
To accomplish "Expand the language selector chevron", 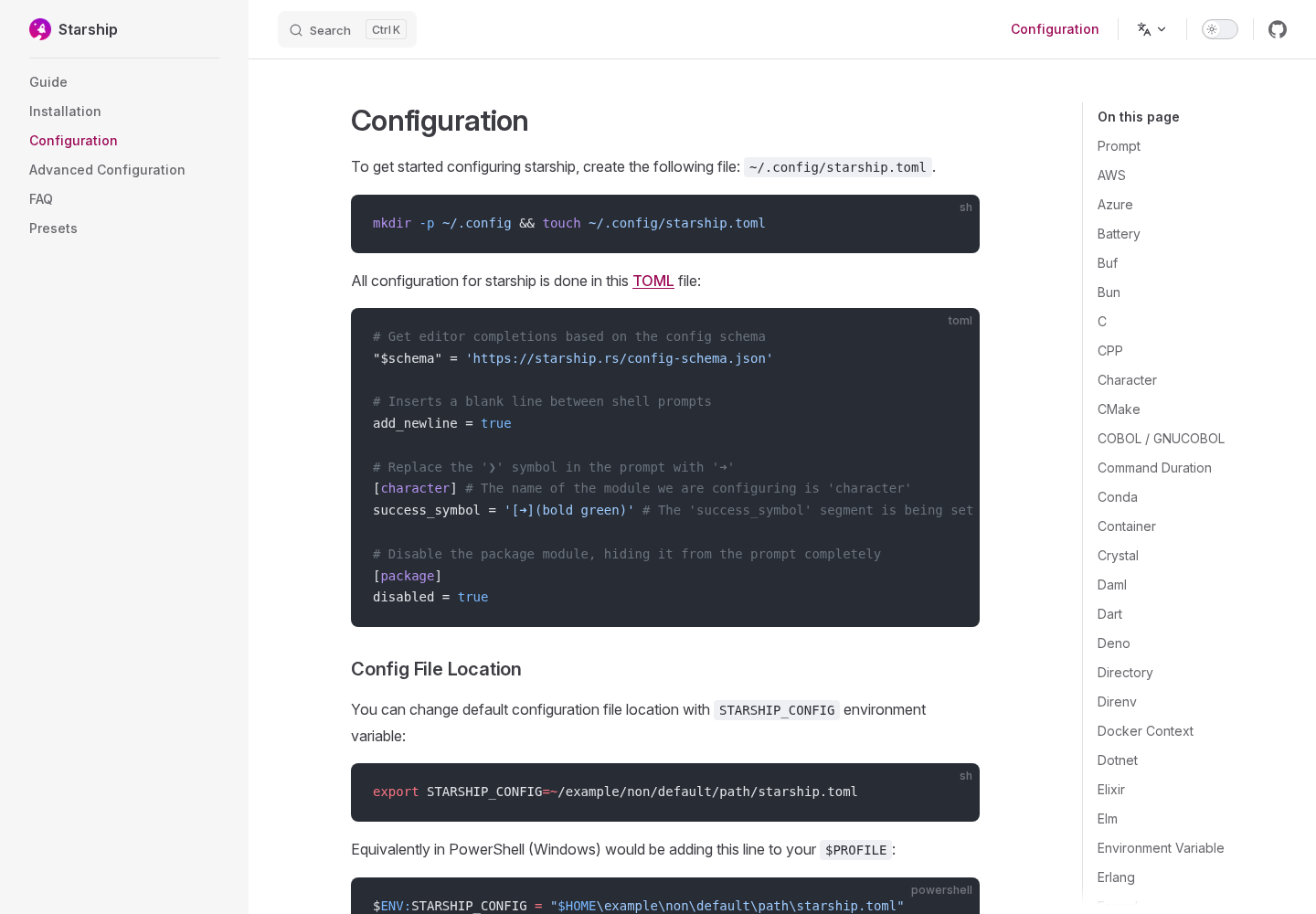I will pyautogui.click(x=1162, y=29).
